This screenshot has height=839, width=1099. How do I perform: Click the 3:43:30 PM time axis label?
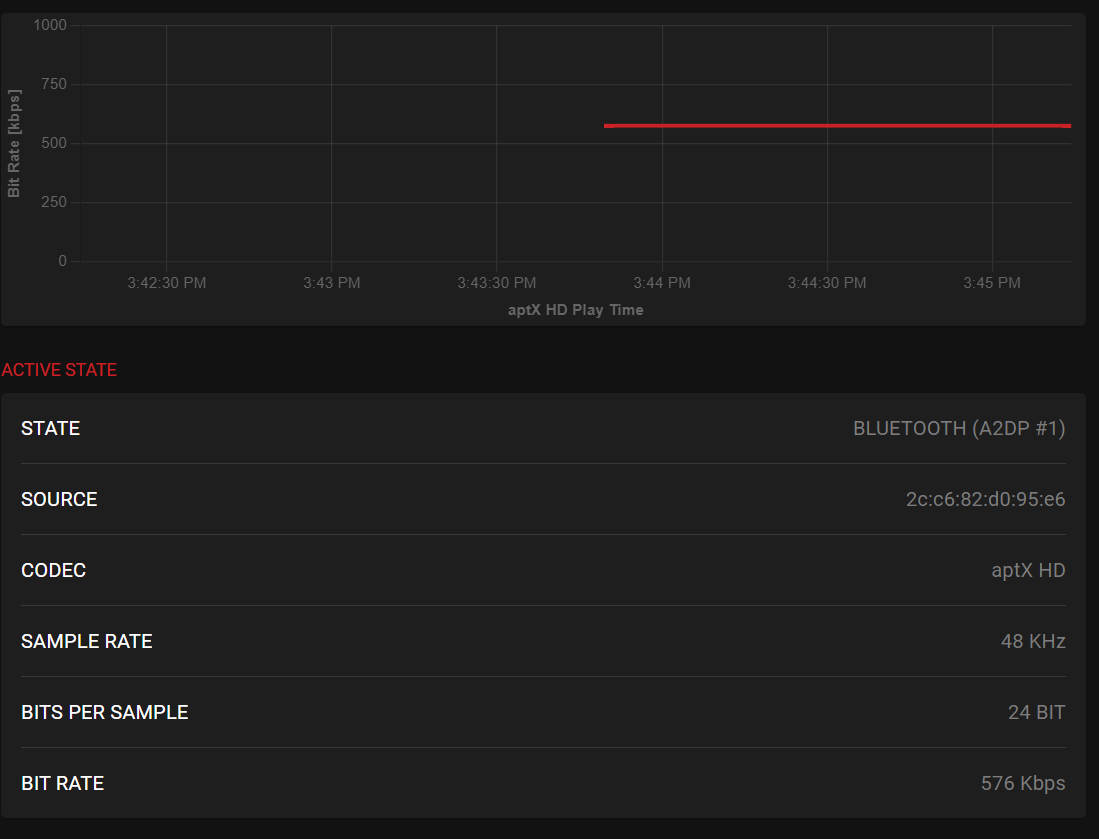point(496,283)
